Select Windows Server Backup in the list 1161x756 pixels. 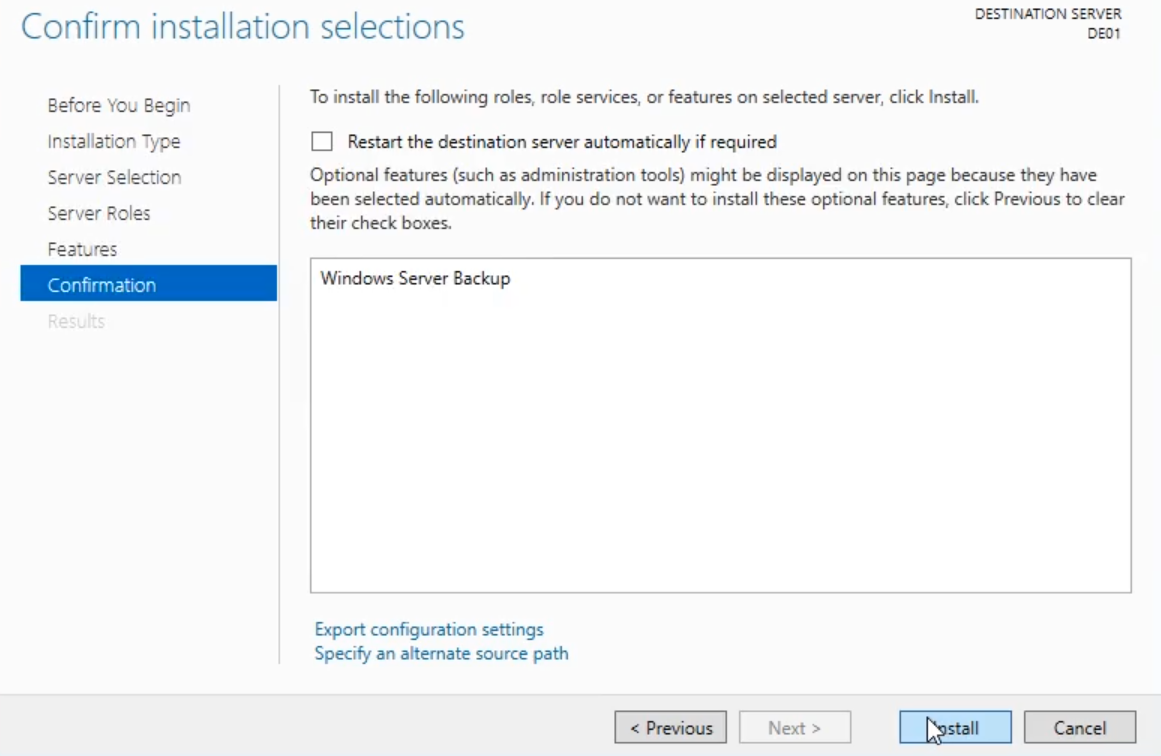coord(415,278)
